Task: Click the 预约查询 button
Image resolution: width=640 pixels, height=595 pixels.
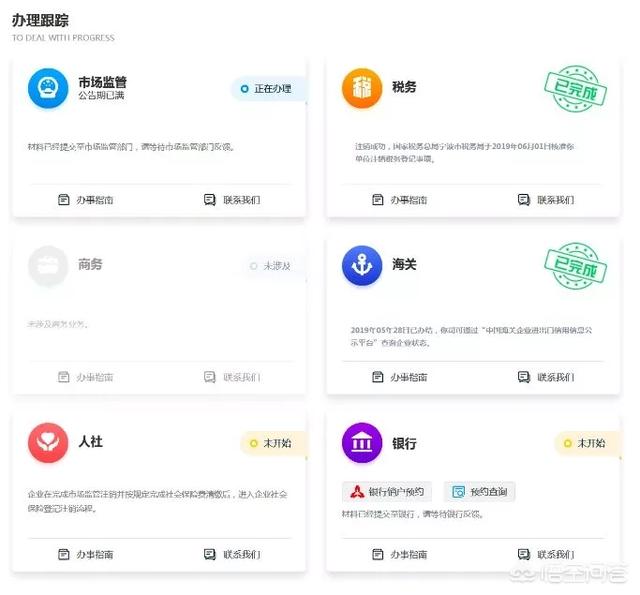Action: (x=480, y=492)
